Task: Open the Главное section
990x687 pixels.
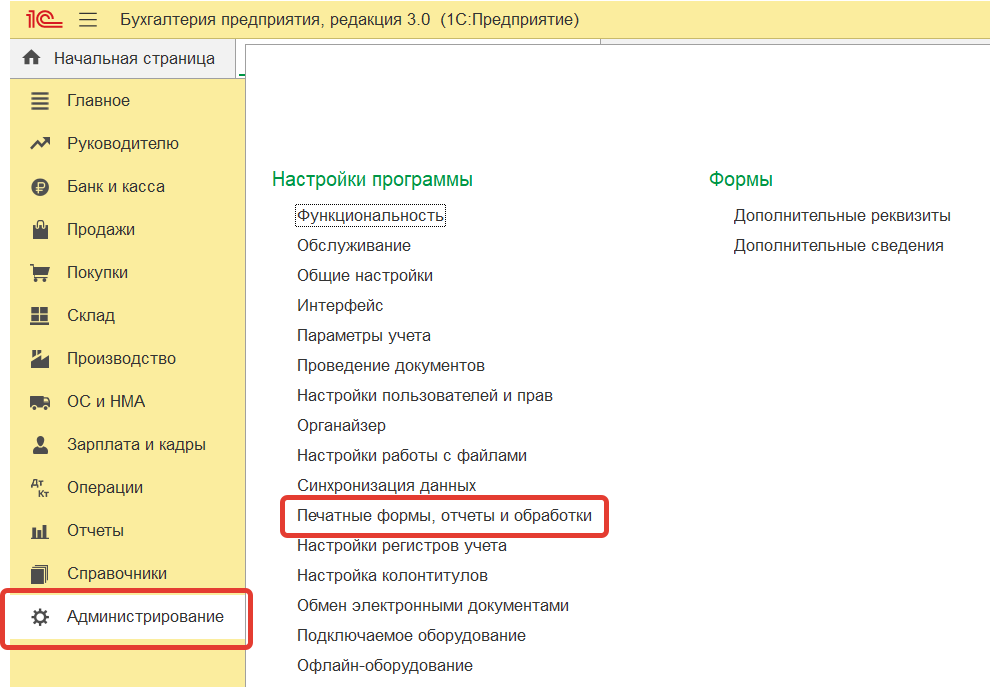Action: (x=98, y=100)
